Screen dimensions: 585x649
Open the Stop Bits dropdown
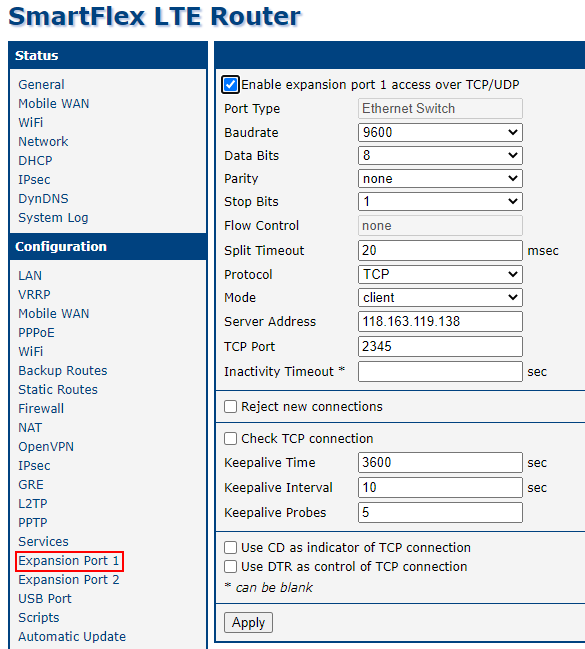pyautogui.click(x=440, y=202)
